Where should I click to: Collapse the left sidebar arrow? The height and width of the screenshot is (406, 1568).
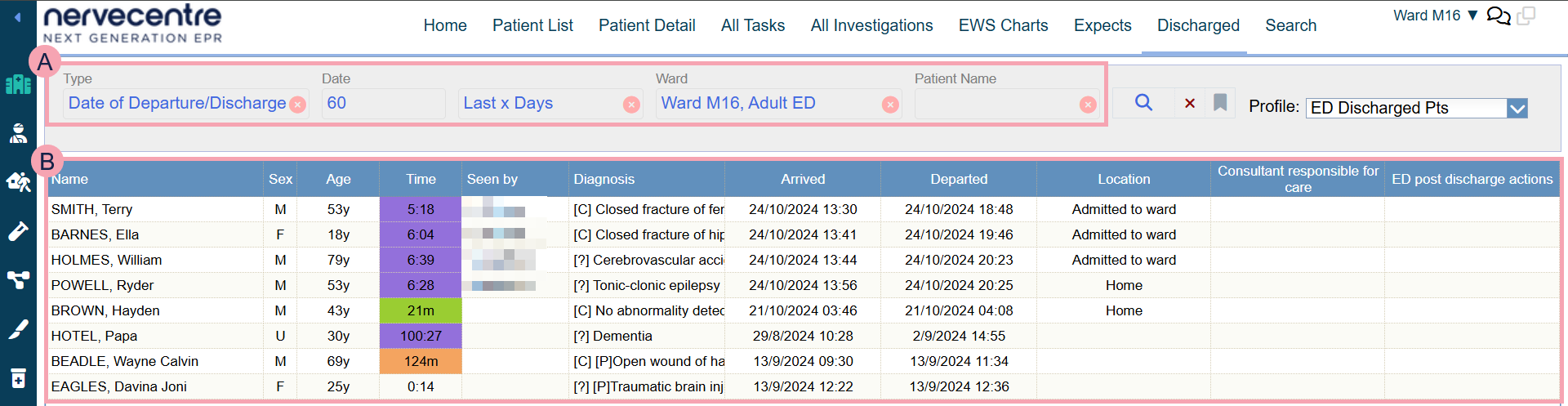(x=17, y=17)
